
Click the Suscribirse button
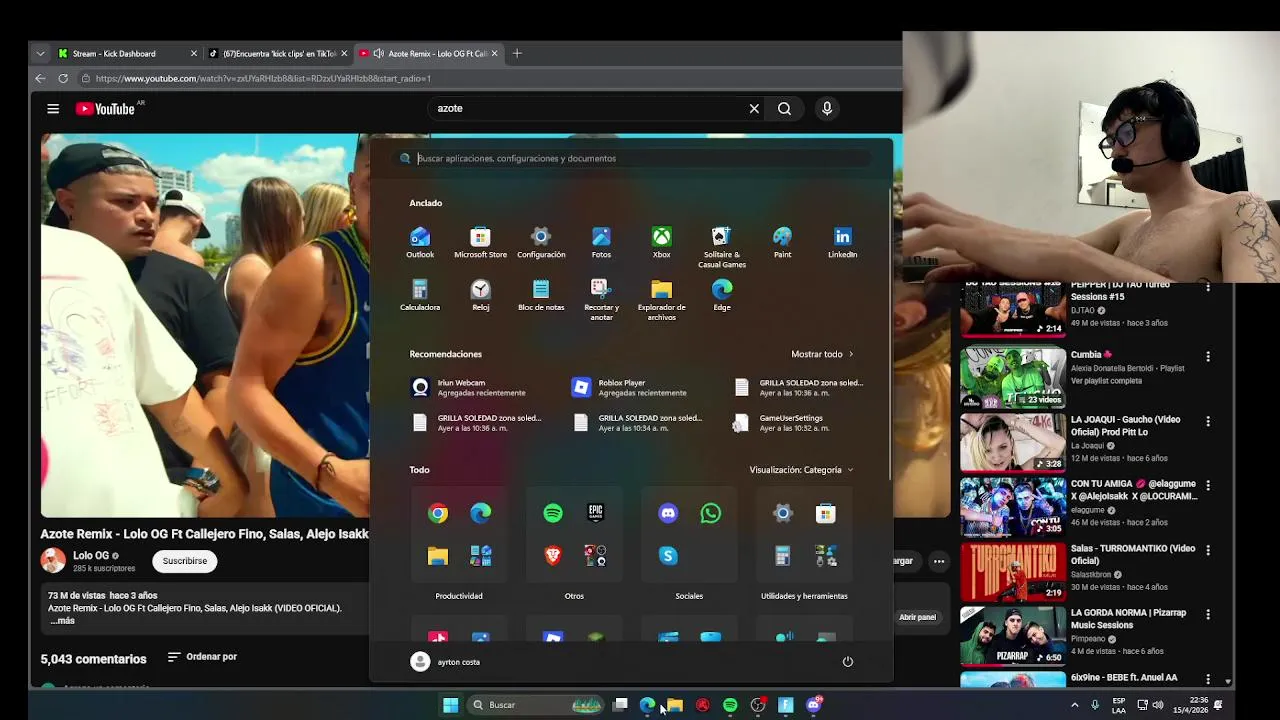(185, 561)
